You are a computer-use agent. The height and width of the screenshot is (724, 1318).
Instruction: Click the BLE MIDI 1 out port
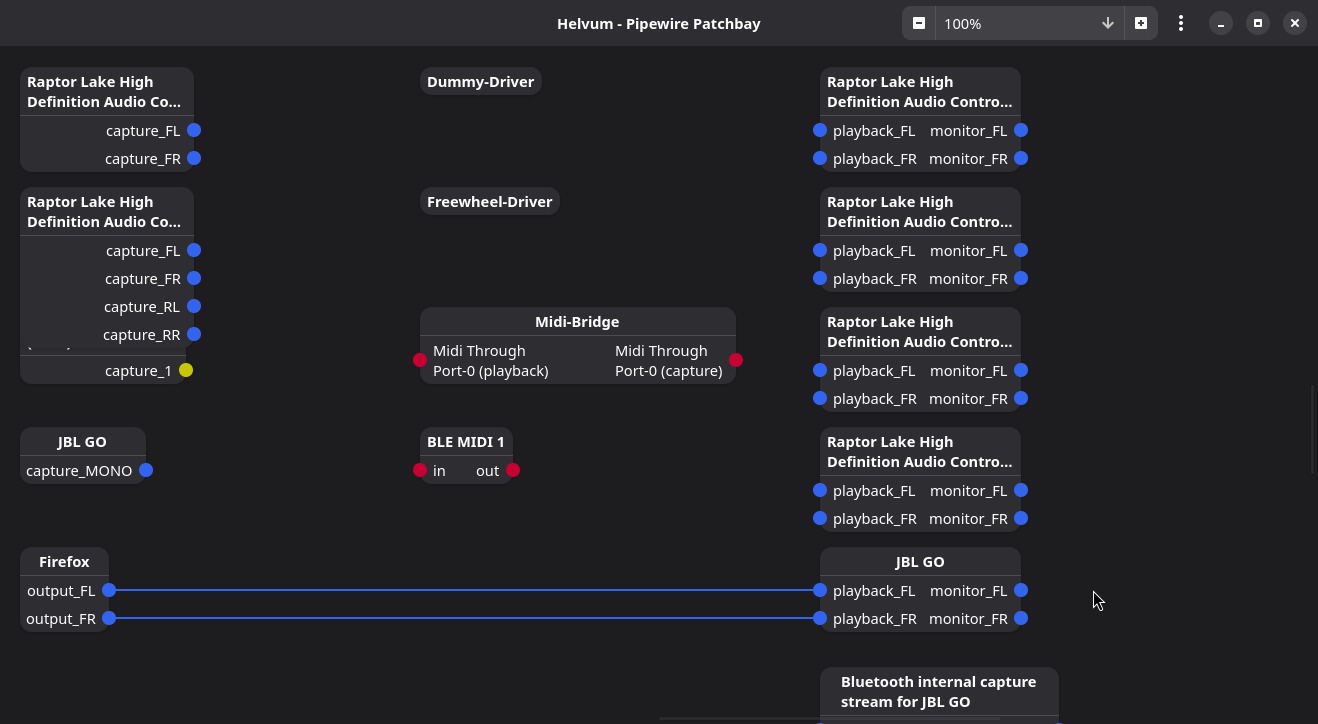coord(513,470)
